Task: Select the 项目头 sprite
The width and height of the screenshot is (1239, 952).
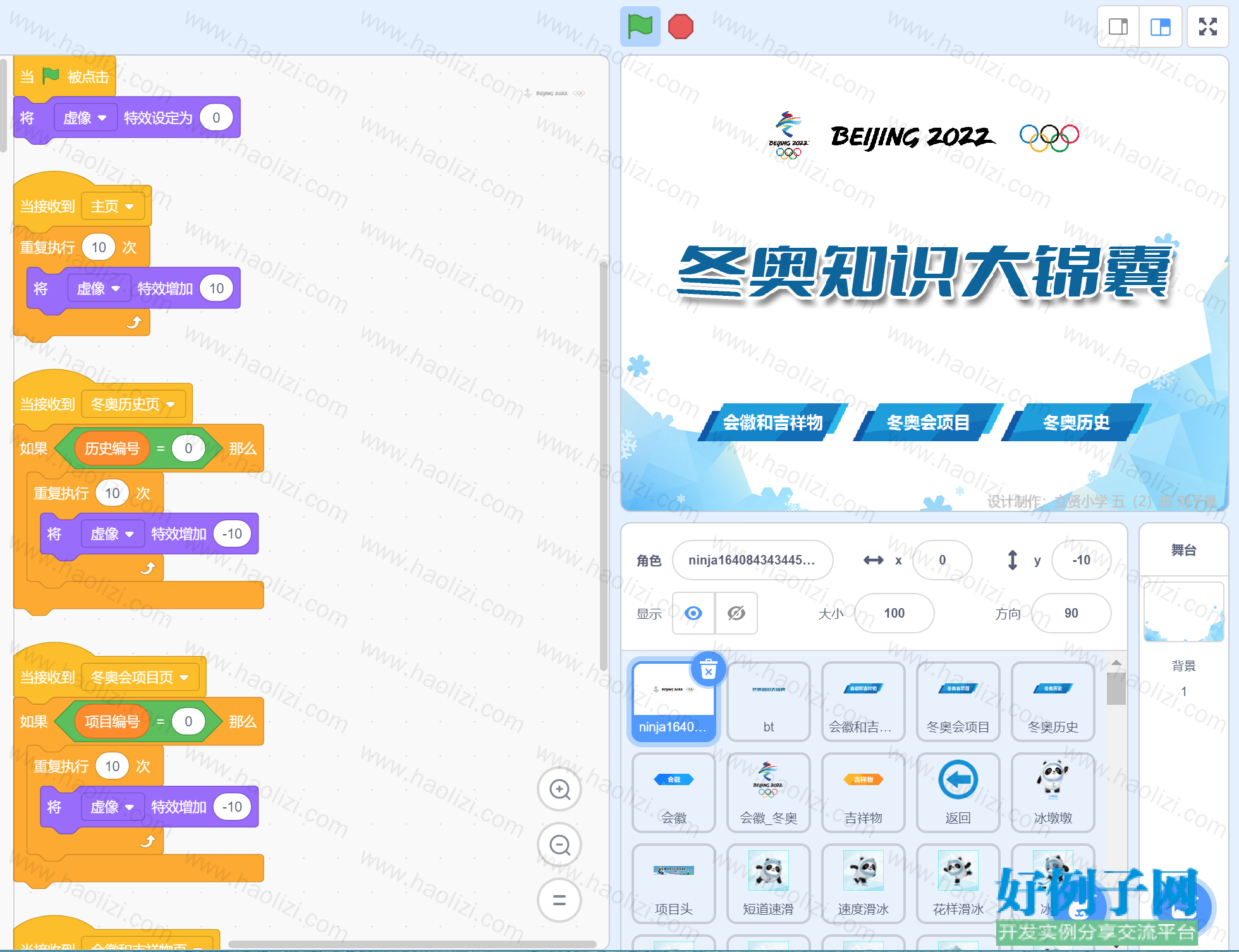Action: (x=674, y=884)
